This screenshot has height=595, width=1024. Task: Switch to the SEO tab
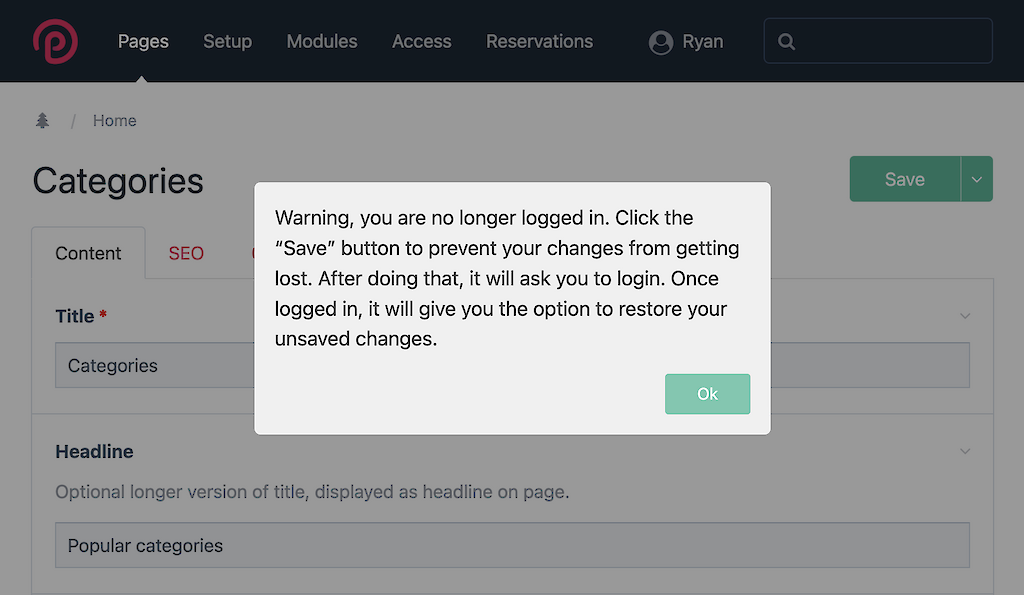click(x=186, y=253)
